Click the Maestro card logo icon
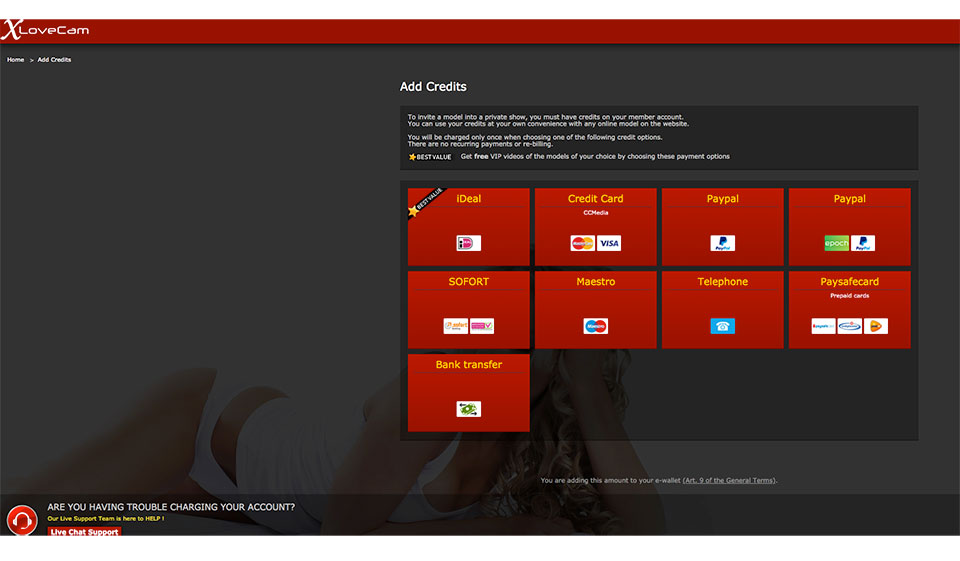960x561 pixels. point(596,326)
